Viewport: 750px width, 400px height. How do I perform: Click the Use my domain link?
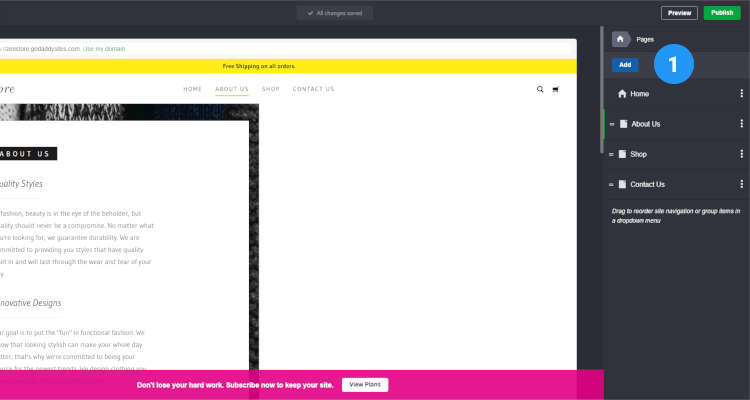[x=104, y=49]
